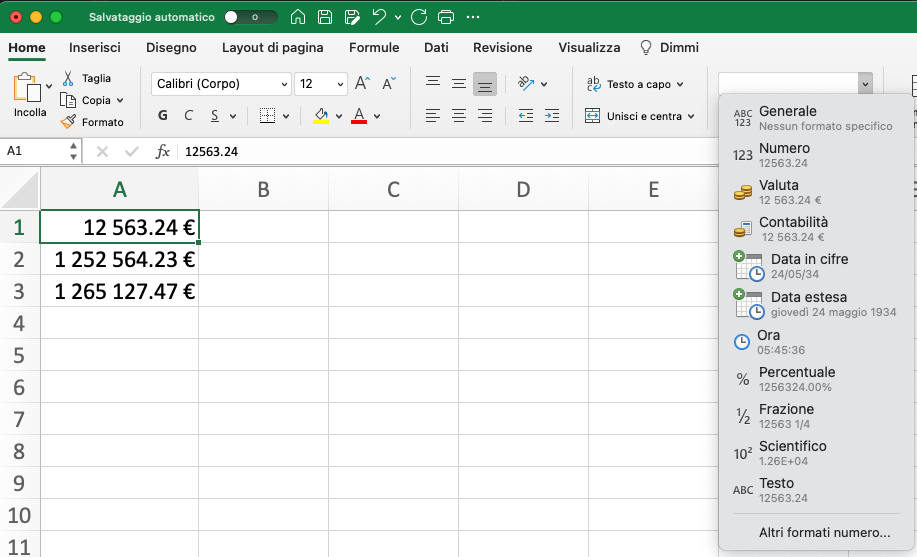Open the Revisione tab
Screen dimensions: 917x557
click(x=503, y=47)
